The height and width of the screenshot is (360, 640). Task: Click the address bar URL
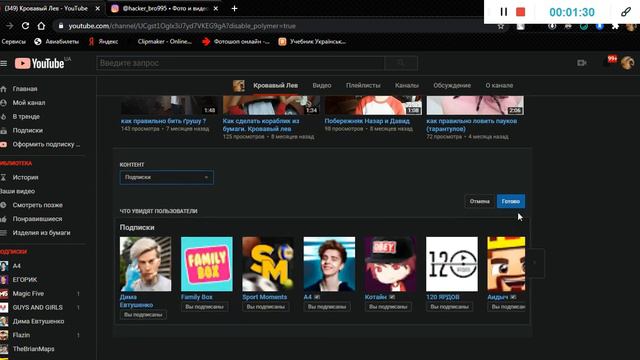pyautogui.click(x=182, y=26)
